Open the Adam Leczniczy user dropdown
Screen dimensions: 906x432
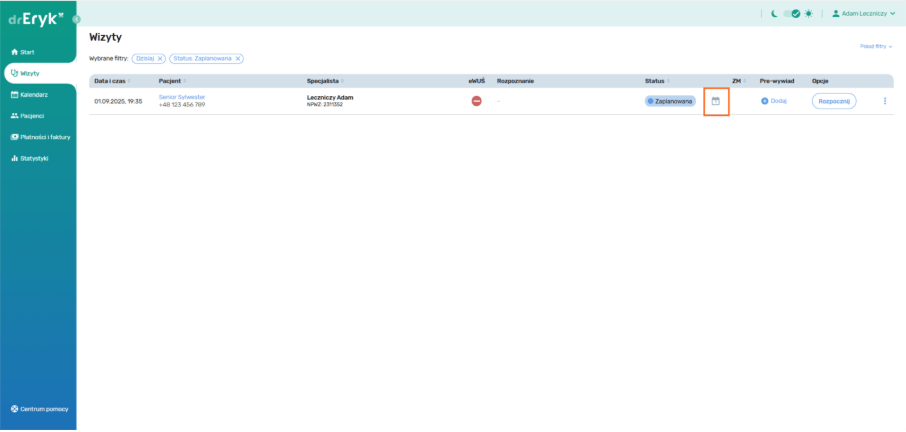point(863,13)
